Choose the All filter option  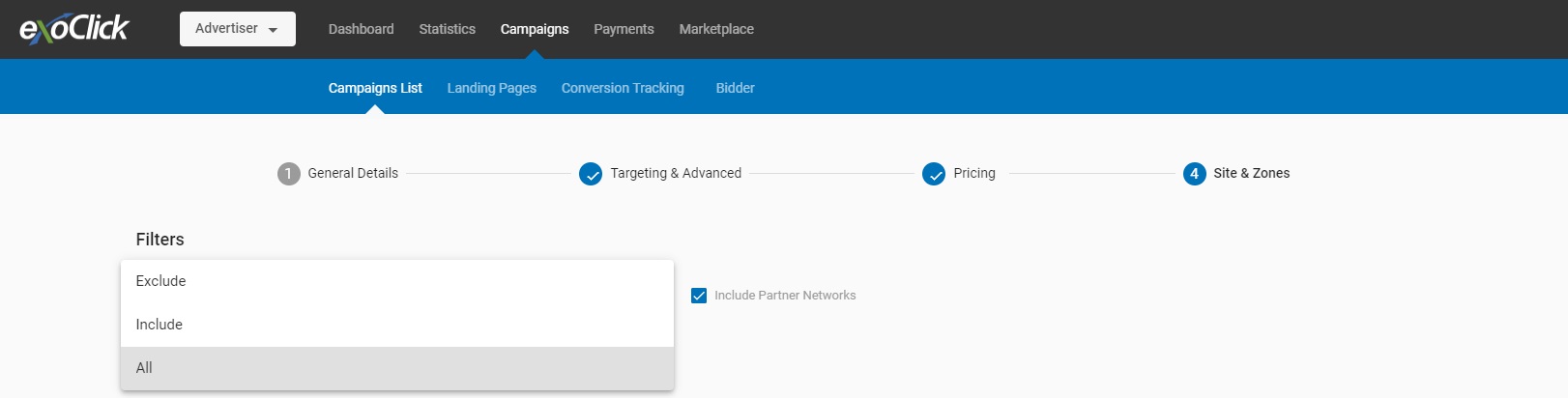tap(397, 368)
